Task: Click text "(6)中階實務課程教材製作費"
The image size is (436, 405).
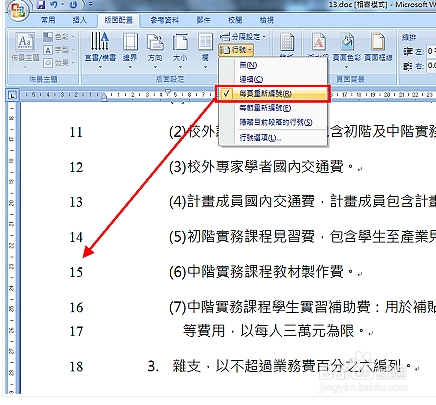Action: tap(256, 272)
